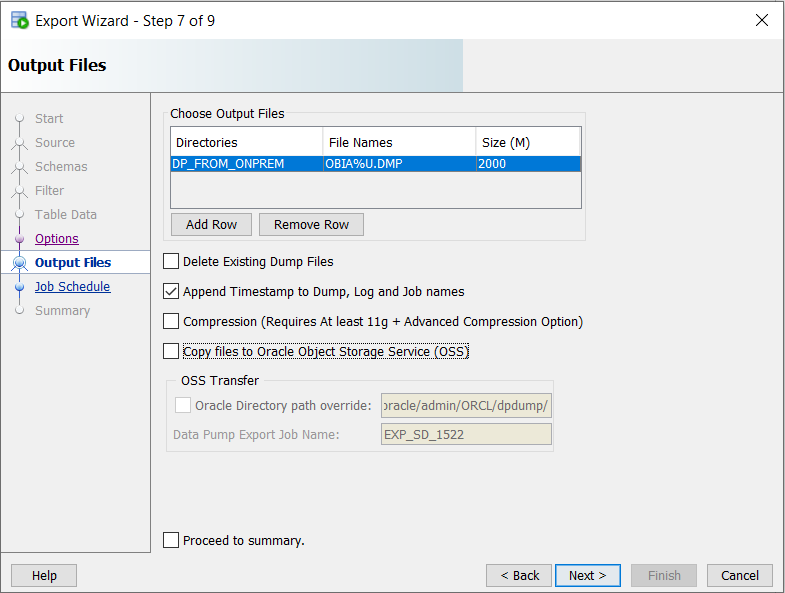
Task: Enable Copy files to Oracle Object Storage Service
Action: tap(171, 352)
